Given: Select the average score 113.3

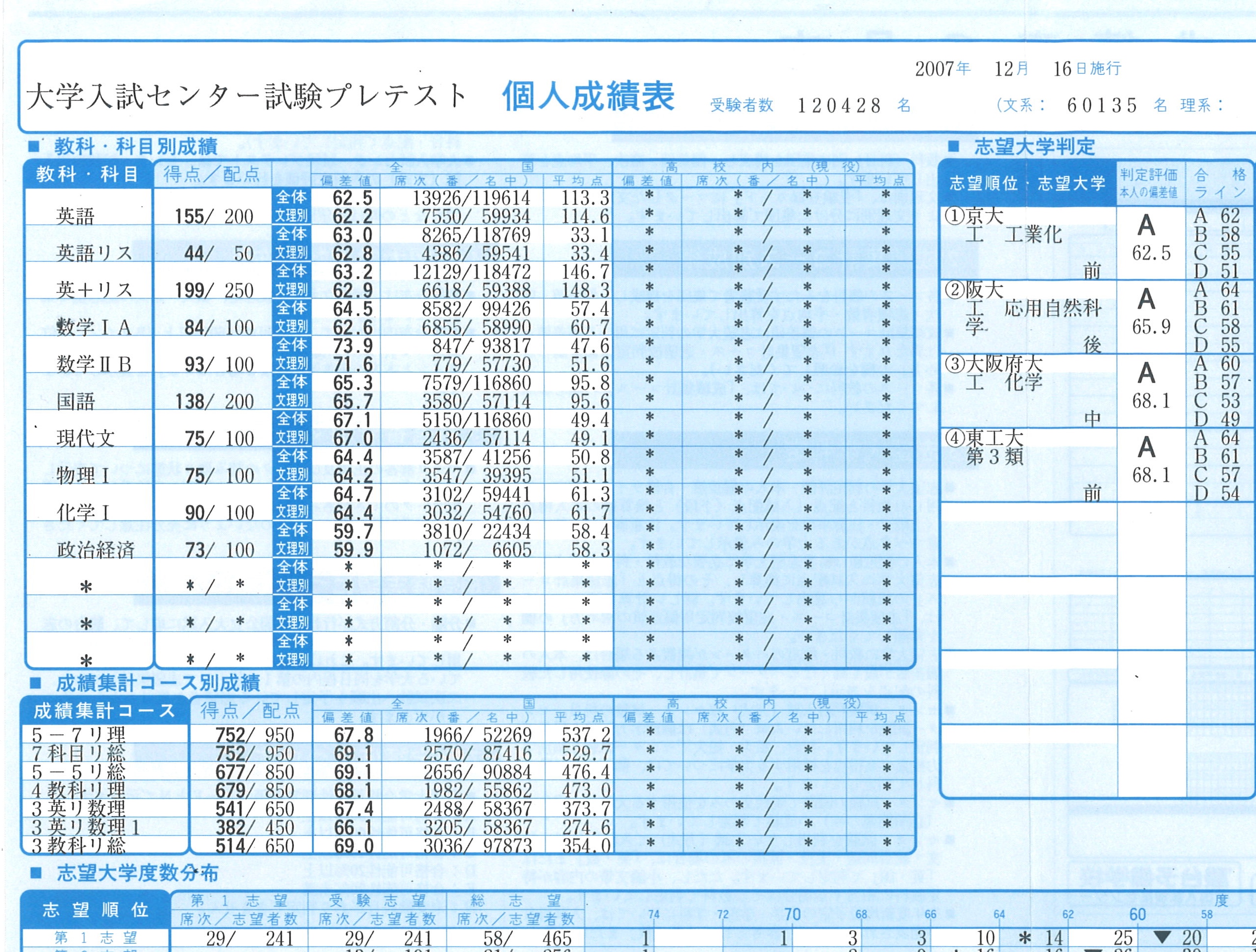Looking at the screenshot, I should pos(585,197).
